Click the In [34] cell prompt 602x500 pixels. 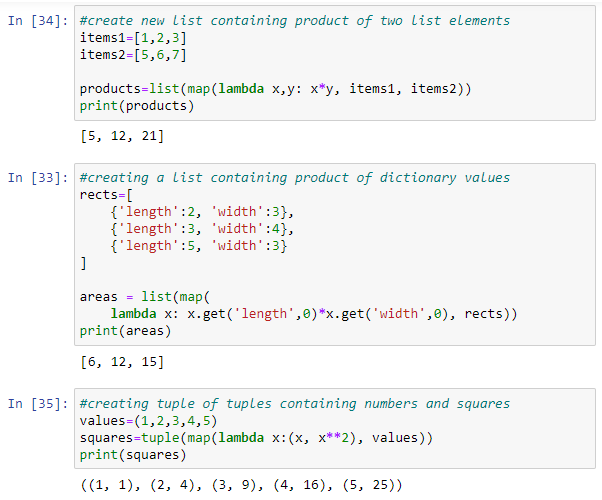click(x=38, y=20)
